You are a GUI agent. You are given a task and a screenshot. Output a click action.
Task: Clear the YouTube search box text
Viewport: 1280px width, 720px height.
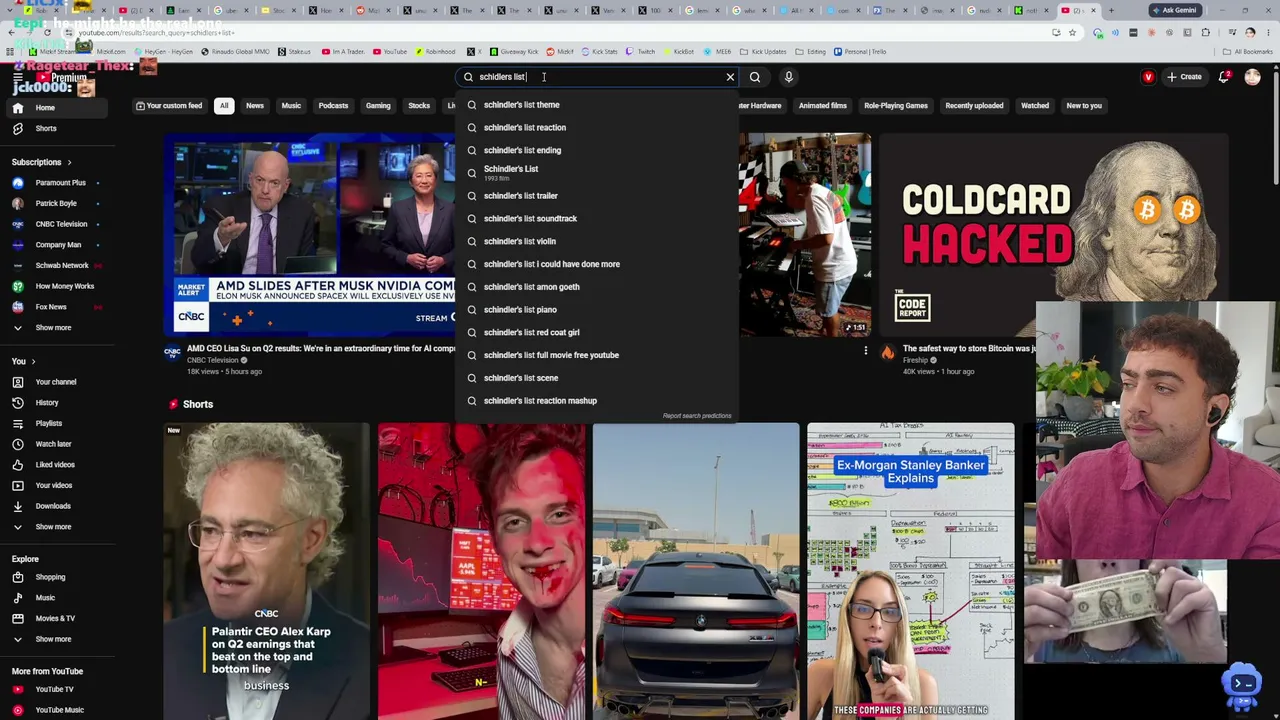[730, 77]
